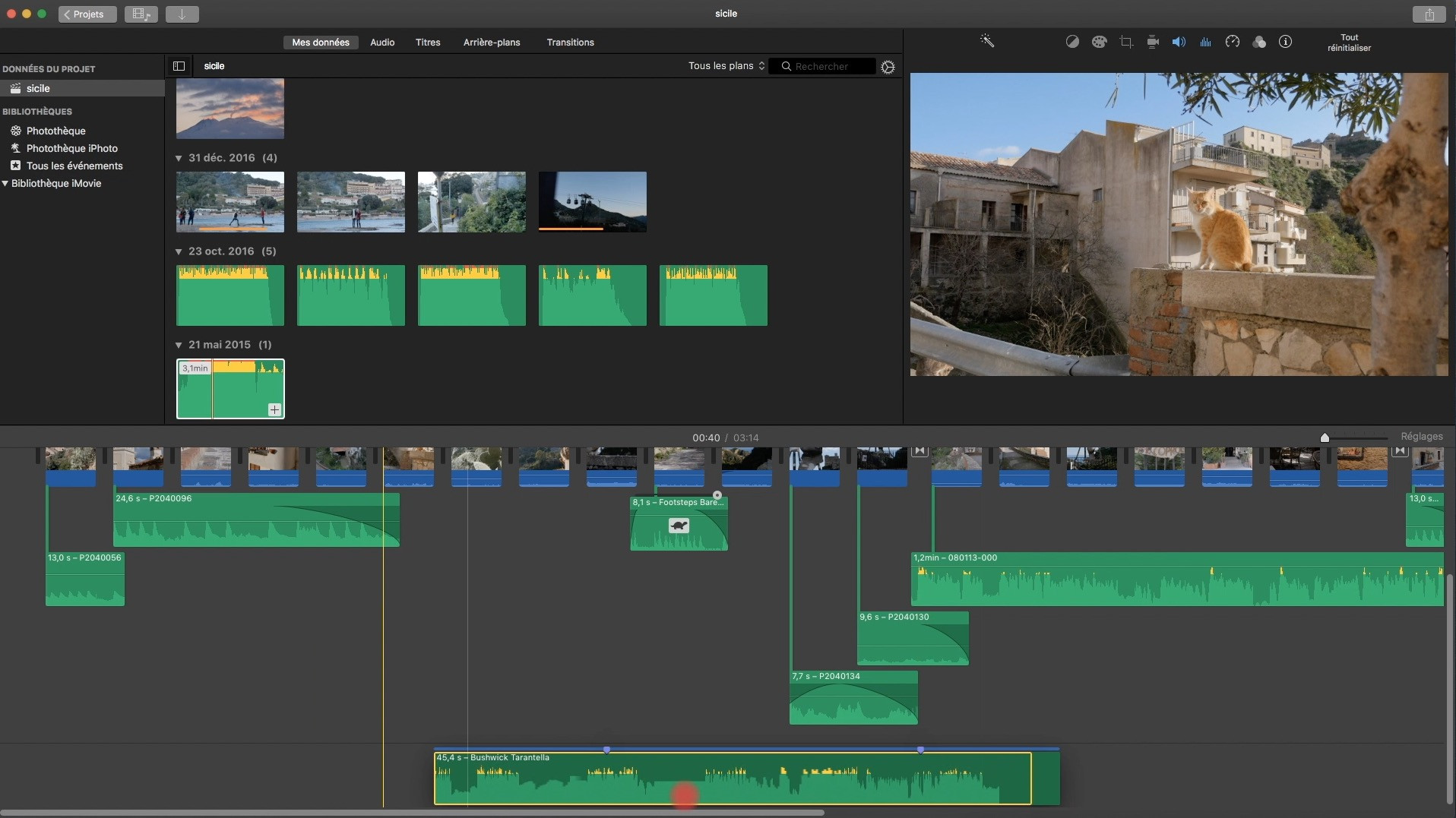Open the Titres tab
The height and width of the screenshot is (818, 1456).
pos(428,43)
